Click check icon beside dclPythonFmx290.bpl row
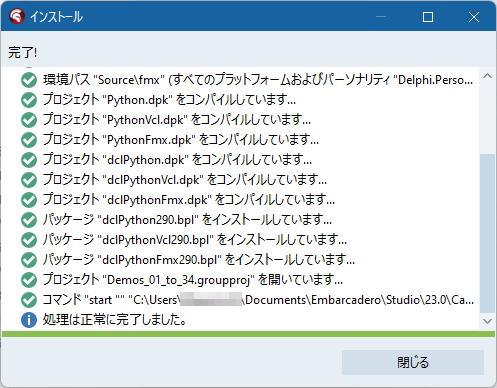This screenshot has height=388, width=497. click(29, 260)
